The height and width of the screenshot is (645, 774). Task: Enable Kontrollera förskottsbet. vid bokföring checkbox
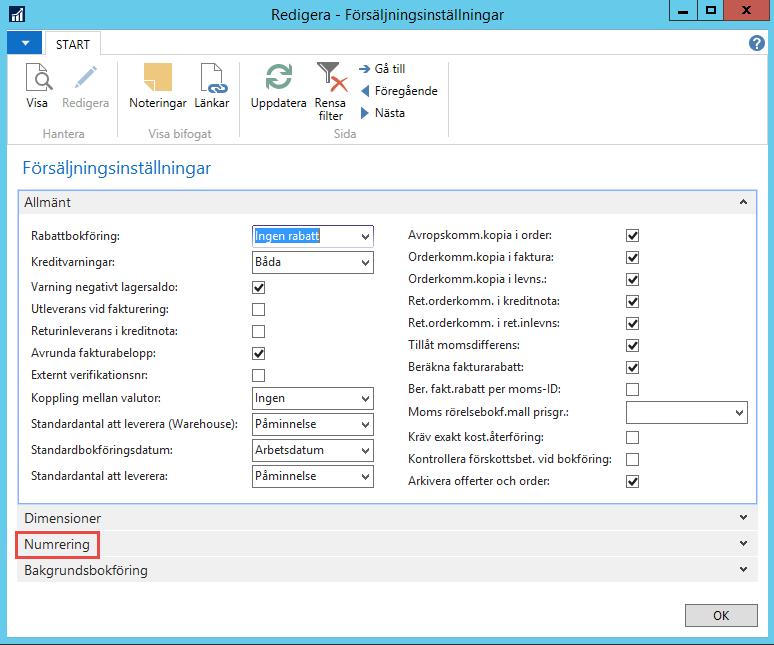(x=632, y=459)
